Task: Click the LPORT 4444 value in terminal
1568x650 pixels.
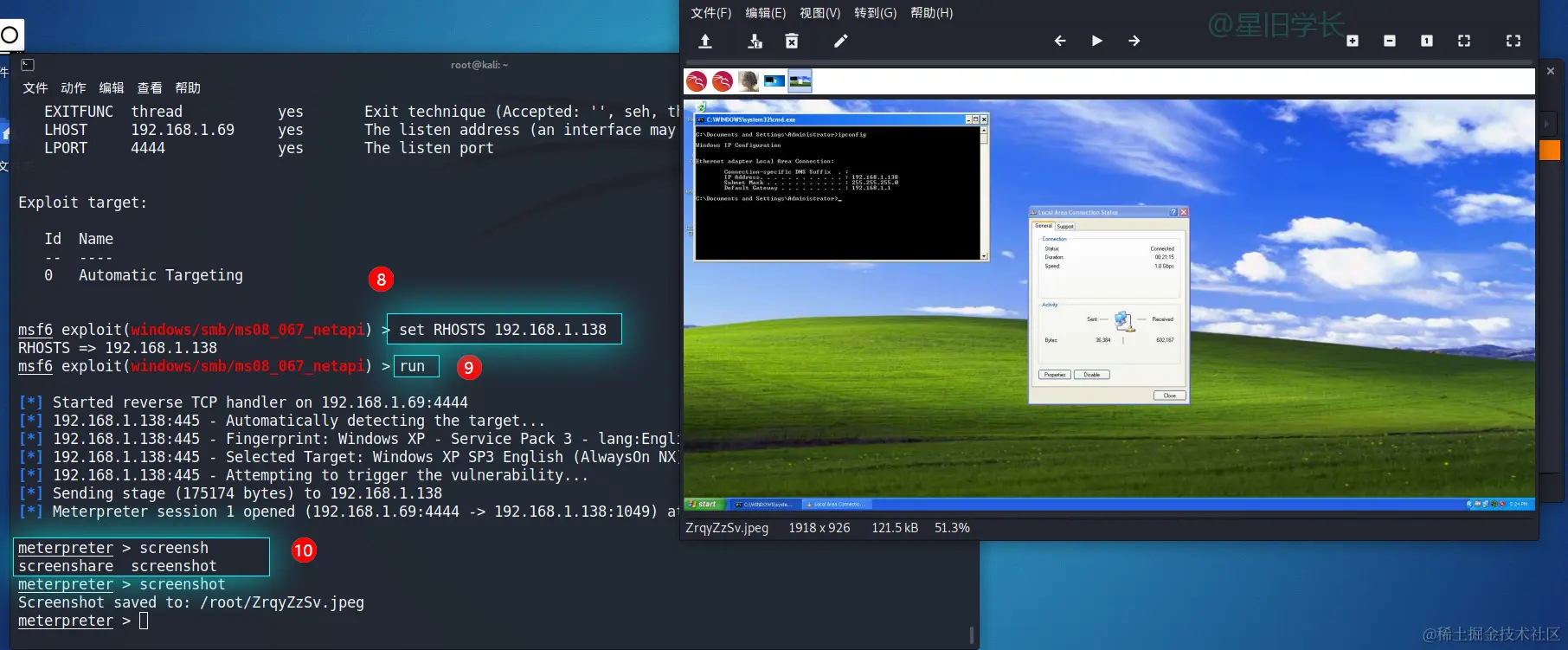Action: (148, 148)
